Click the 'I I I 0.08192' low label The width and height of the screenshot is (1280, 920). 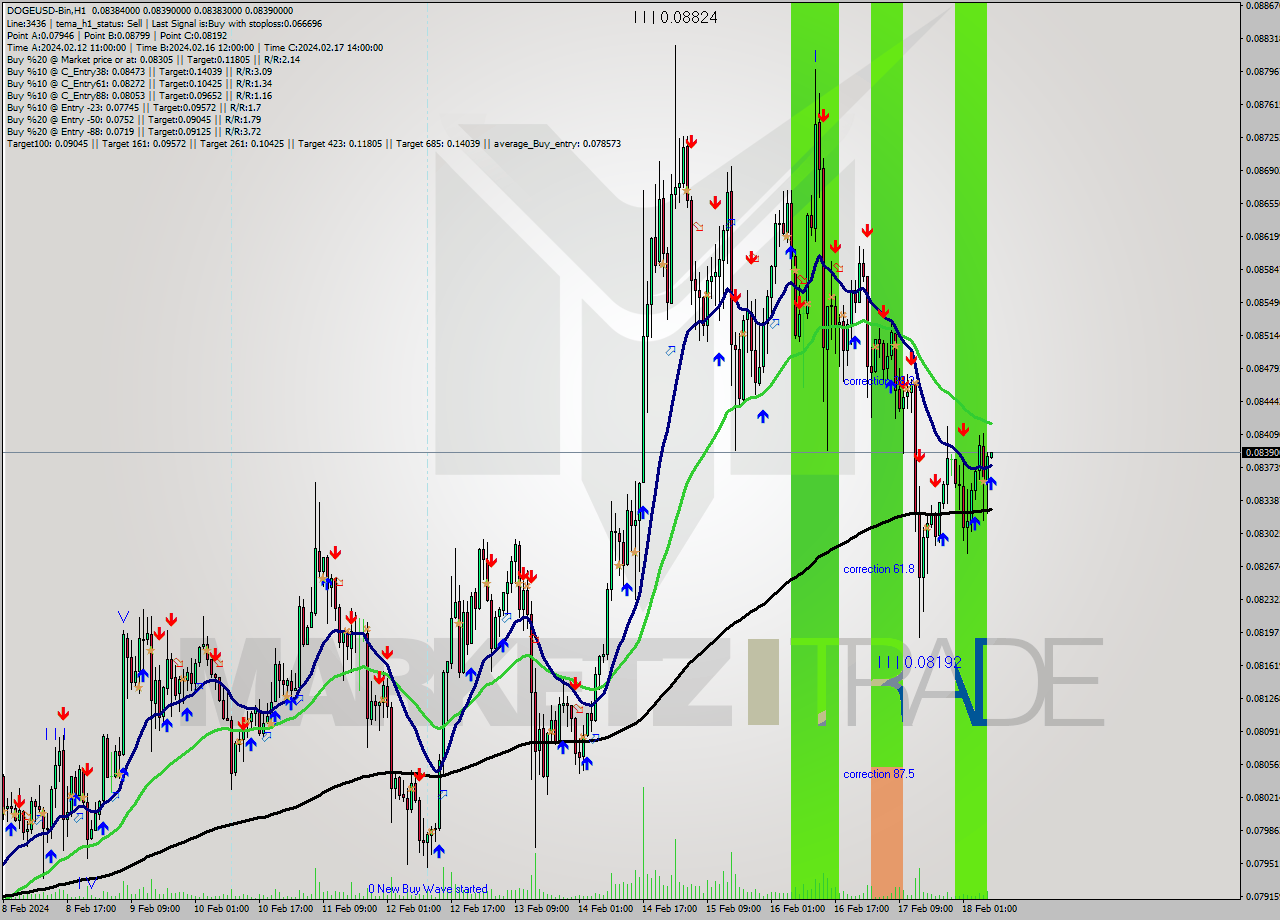pos(920,662)
